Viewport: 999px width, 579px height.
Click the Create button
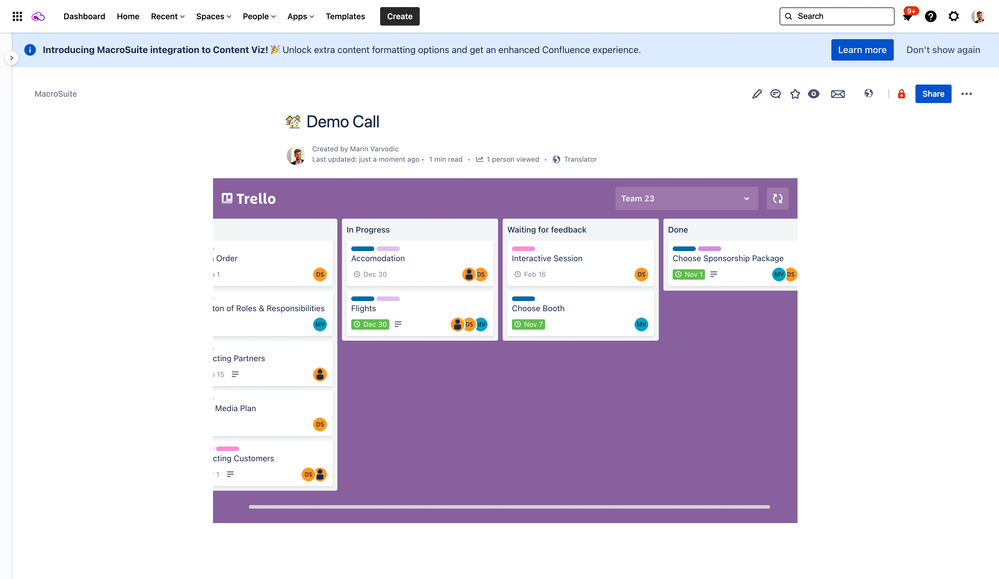point(399,17)
